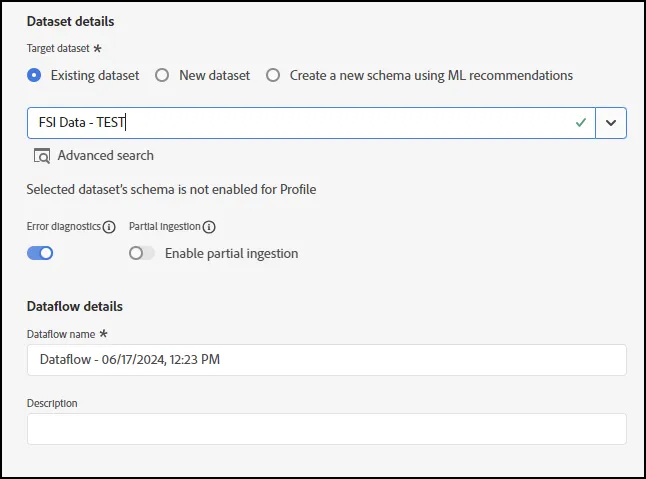Image resolution: width=646 pixels, height=479 pixels.
Task: Click the 'Dataset details' heading
Action: pyautogui.click(x=70, y=21)
